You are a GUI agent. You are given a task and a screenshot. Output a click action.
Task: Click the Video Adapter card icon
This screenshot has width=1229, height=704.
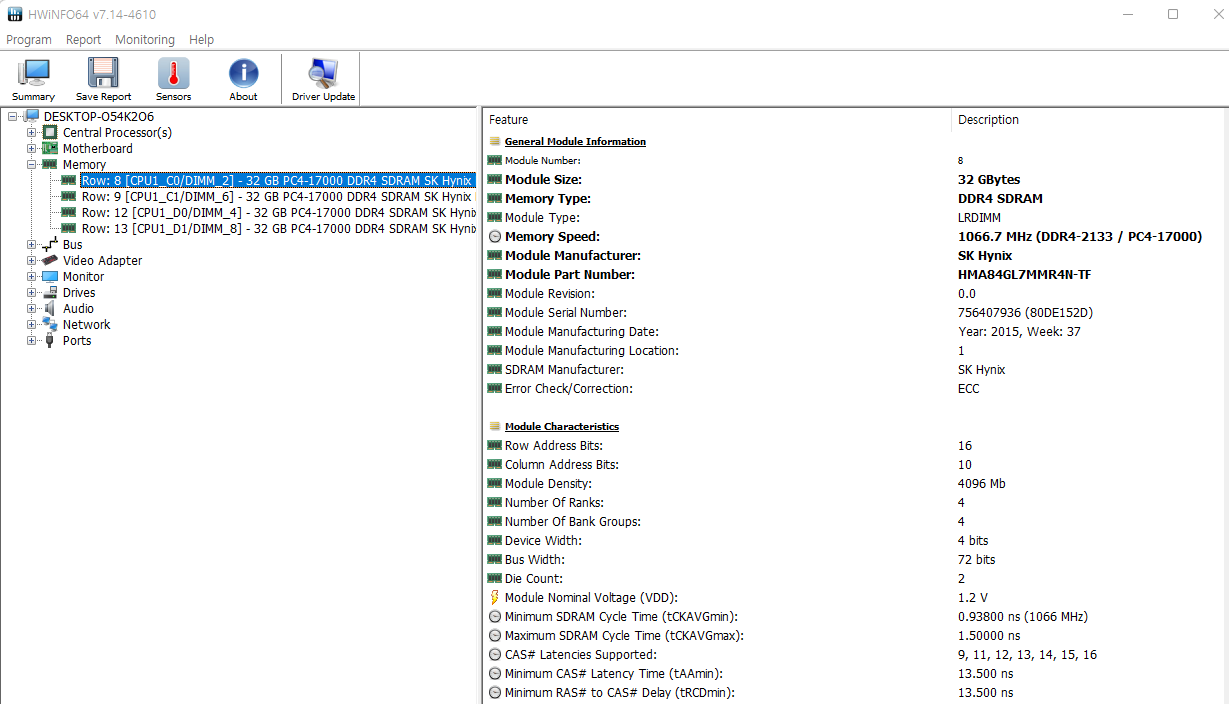coord(50,260)
